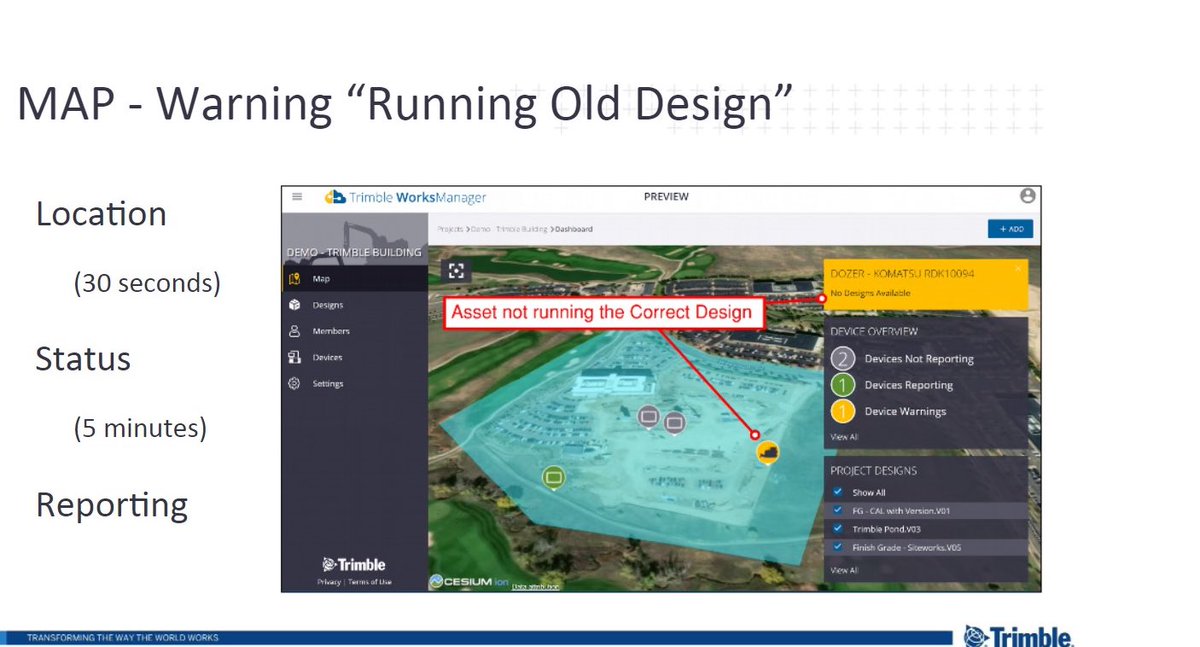Click View All under Device Overview
This screenshot has height=647, width=1200.
click(844, 437)
